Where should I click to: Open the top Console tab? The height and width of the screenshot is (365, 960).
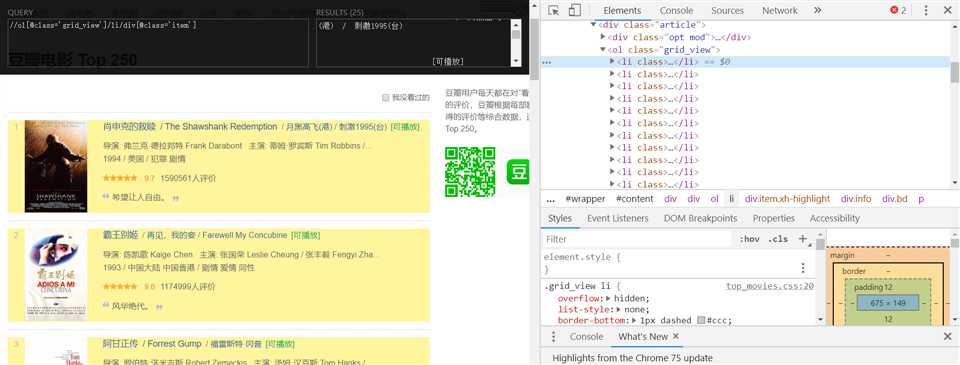pos(677,10)
